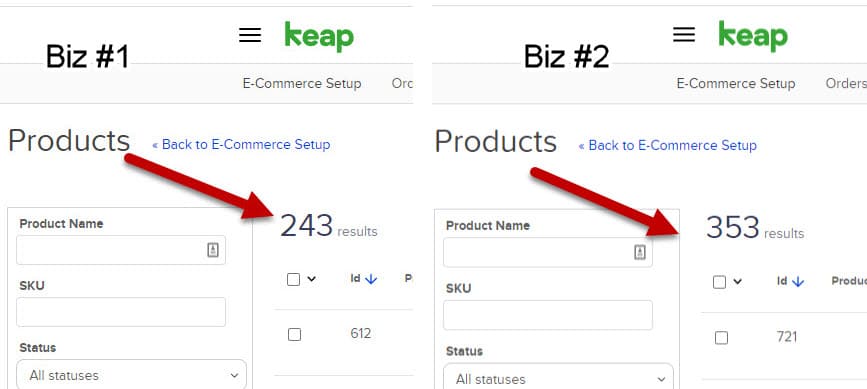Tick the checkbox for product 721
This screenshot has height=389, width=867.
point(721,338)
